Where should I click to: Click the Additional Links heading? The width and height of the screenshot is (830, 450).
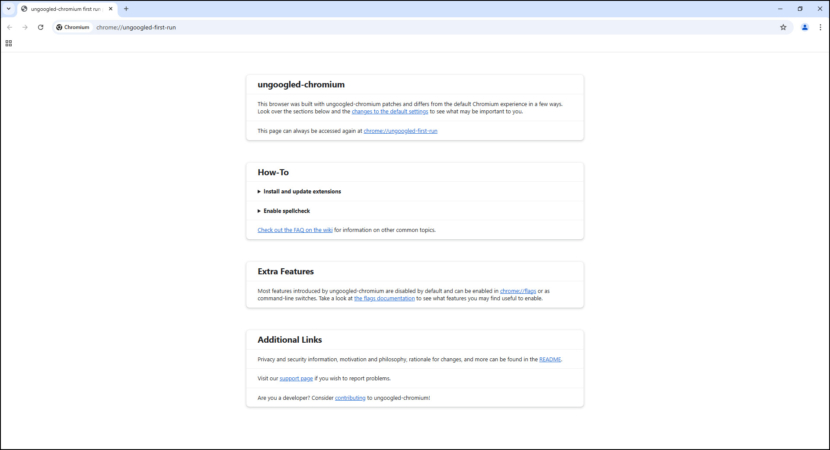click(x=290, y=340)
